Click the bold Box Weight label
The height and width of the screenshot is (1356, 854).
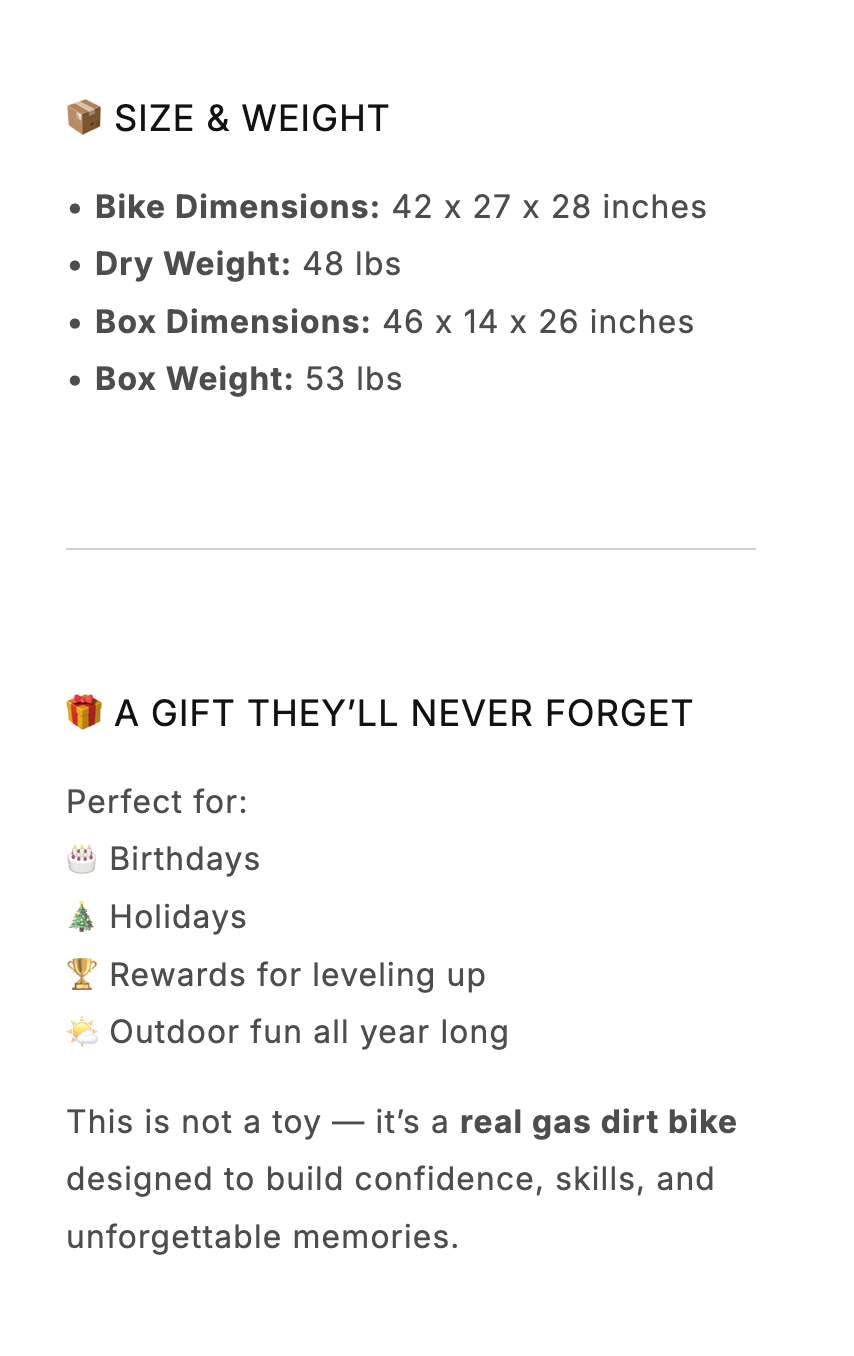[x=195, y=379]
